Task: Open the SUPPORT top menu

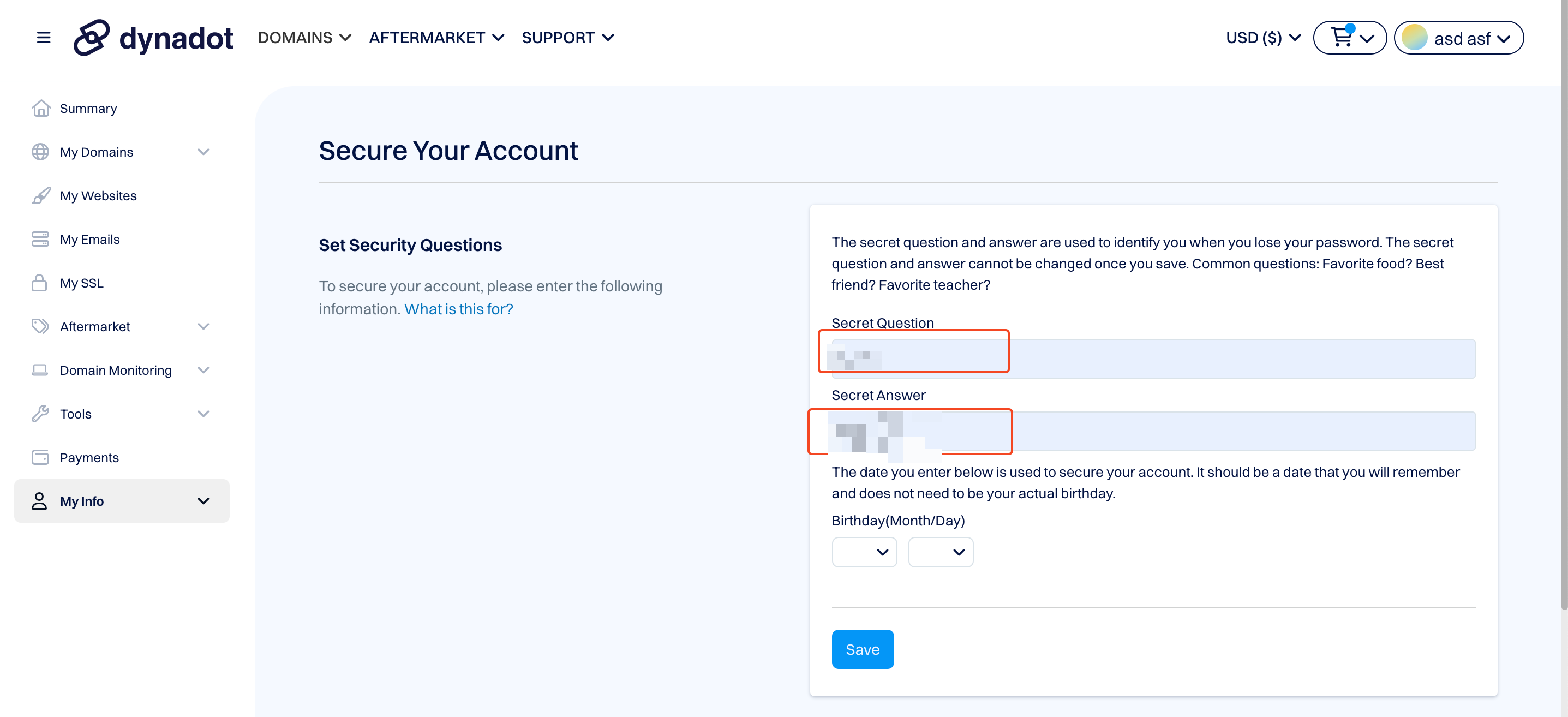Action: tap(568, 38)
